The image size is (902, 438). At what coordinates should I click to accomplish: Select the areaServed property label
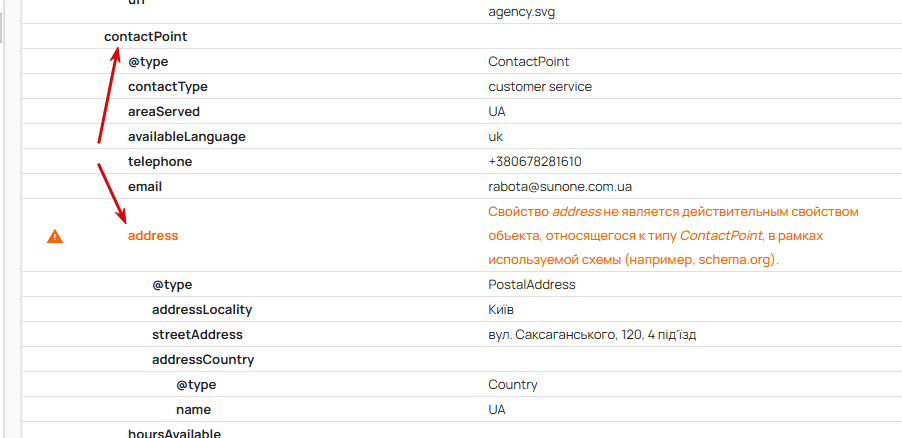pyautogui.click(x=163, y=112)
